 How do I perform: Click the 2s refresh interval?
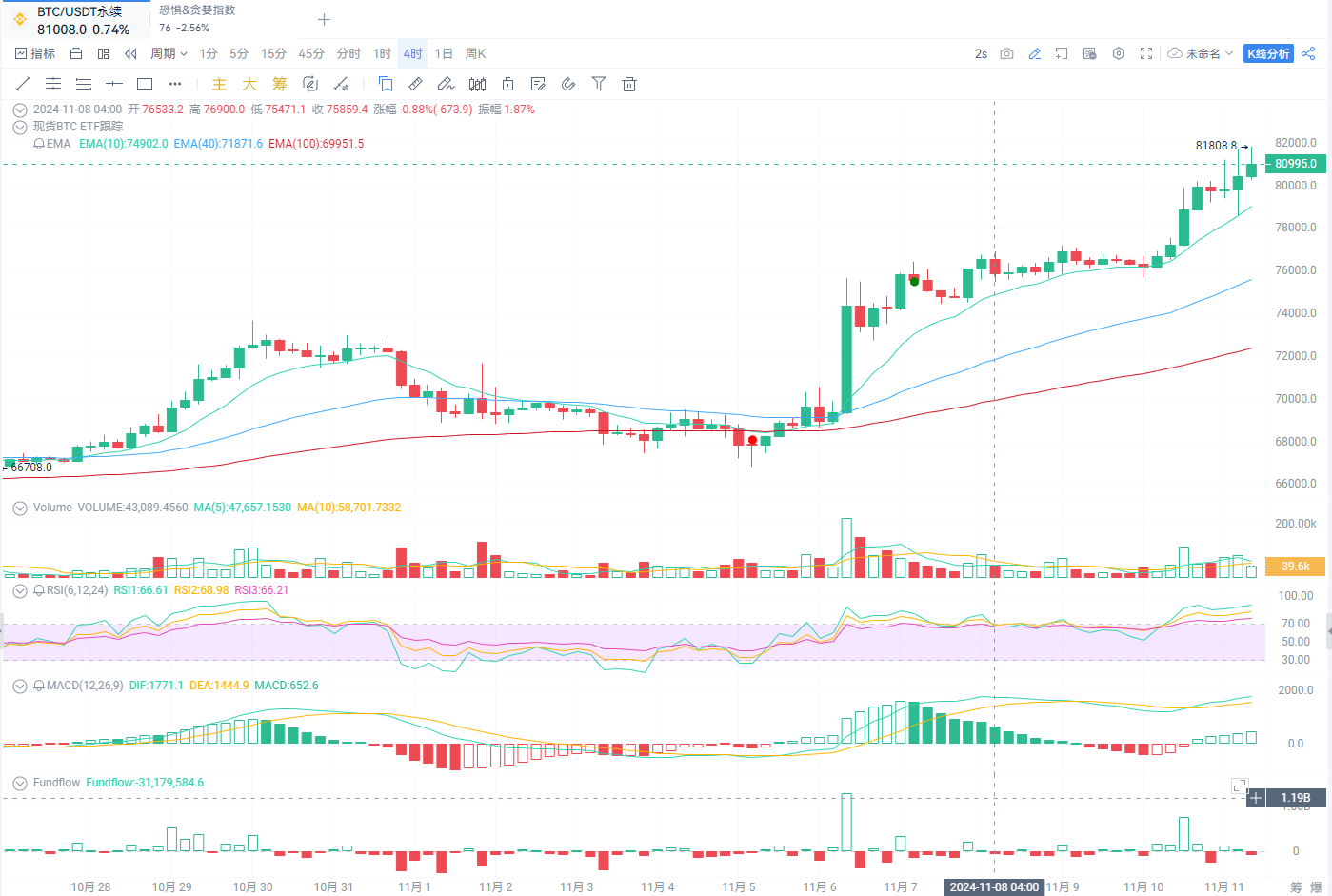tap(981, 53)
